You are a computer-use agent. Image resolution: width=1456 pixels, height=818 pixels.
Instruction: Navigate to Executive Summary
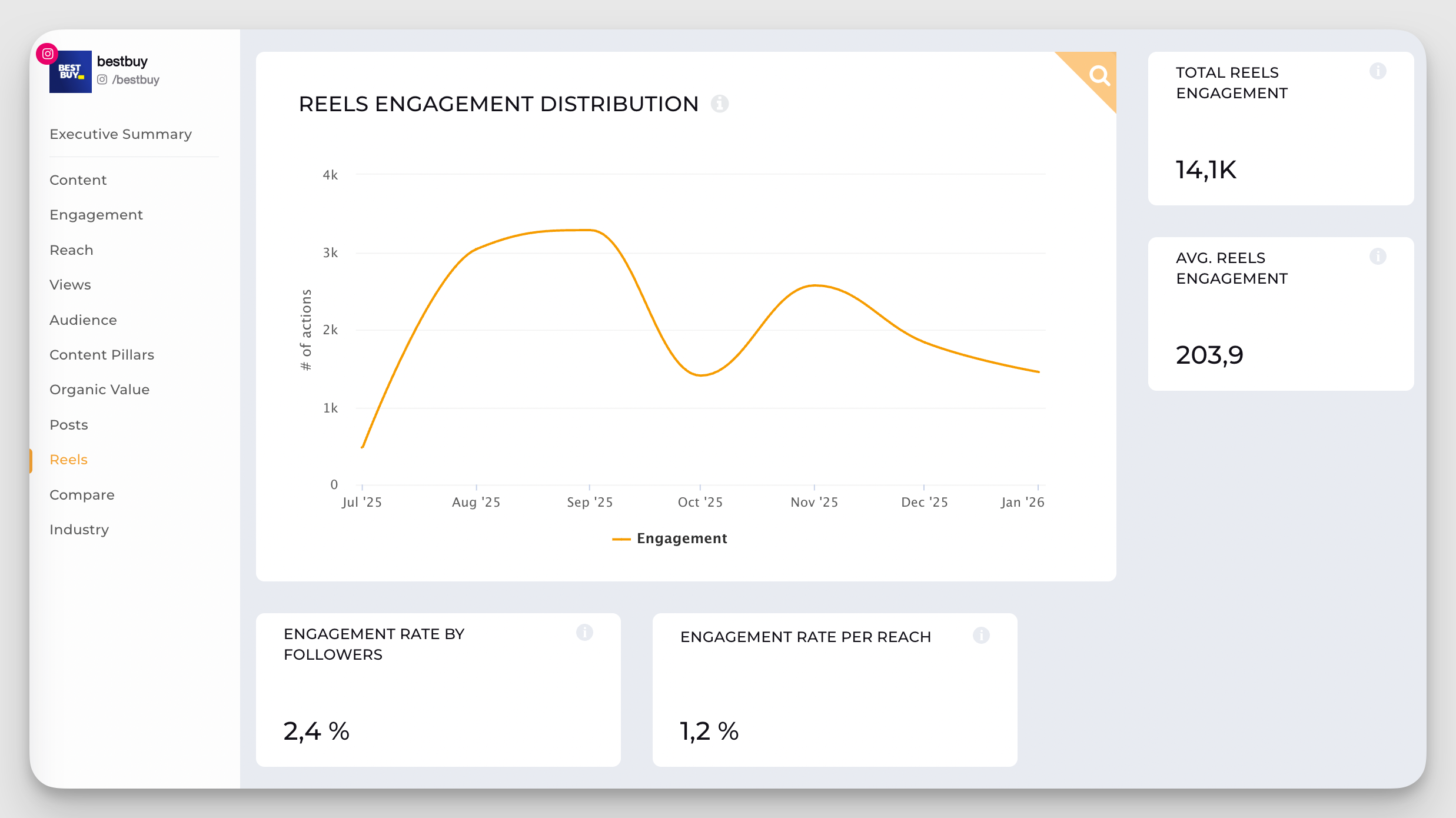click(x=121, y=134)
